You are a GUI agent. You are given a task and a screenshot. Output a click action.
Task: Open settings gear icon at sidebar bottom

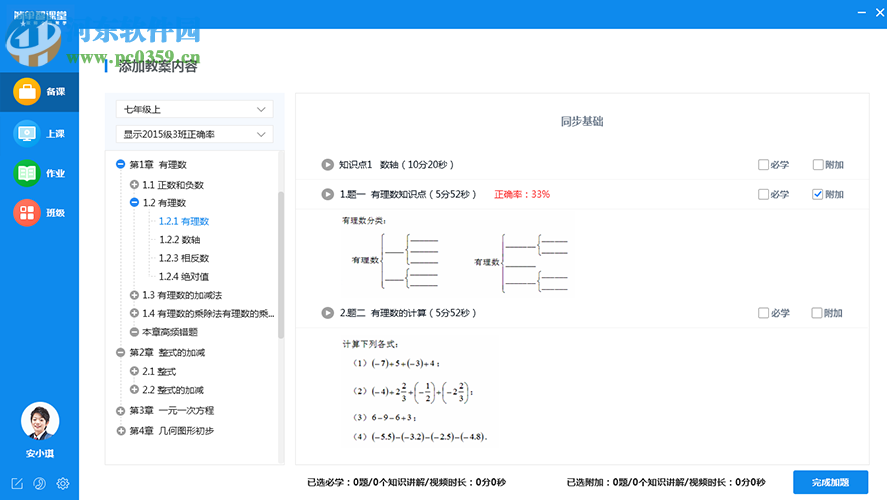[x=63, y=484]
